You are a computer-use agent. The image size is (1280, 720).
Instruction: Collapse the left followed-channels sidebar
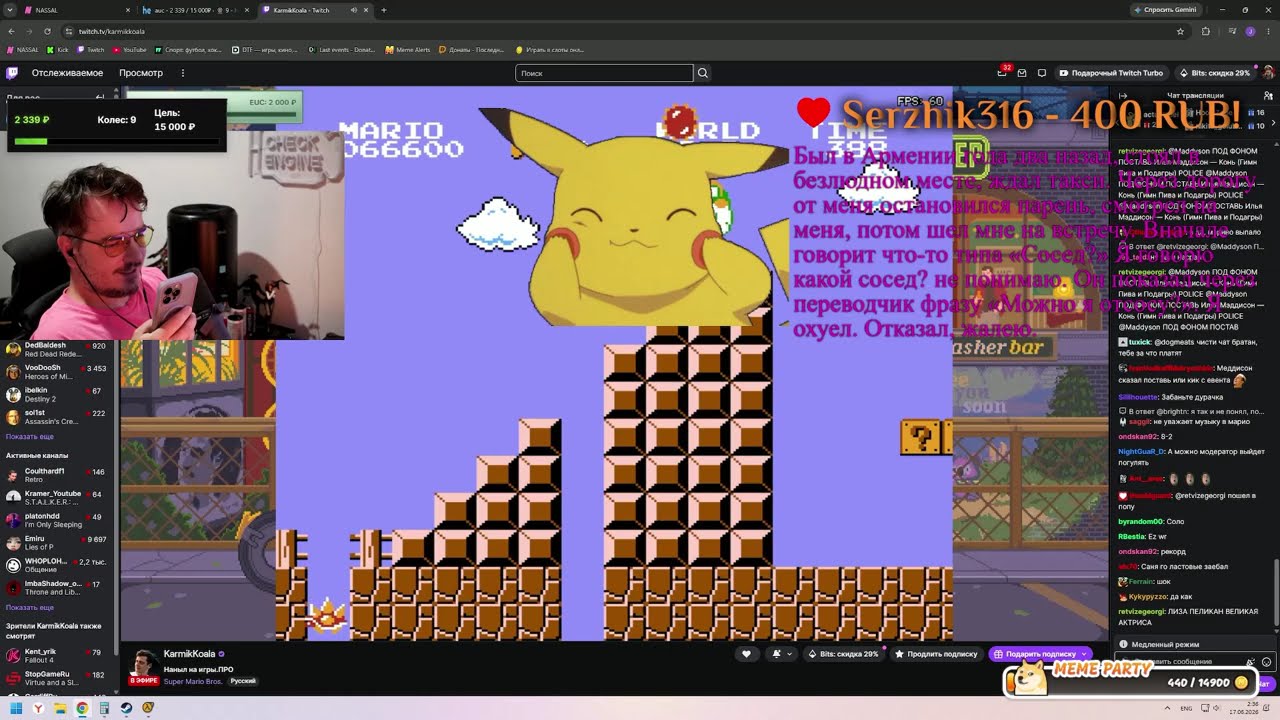(x=100, y=97)
